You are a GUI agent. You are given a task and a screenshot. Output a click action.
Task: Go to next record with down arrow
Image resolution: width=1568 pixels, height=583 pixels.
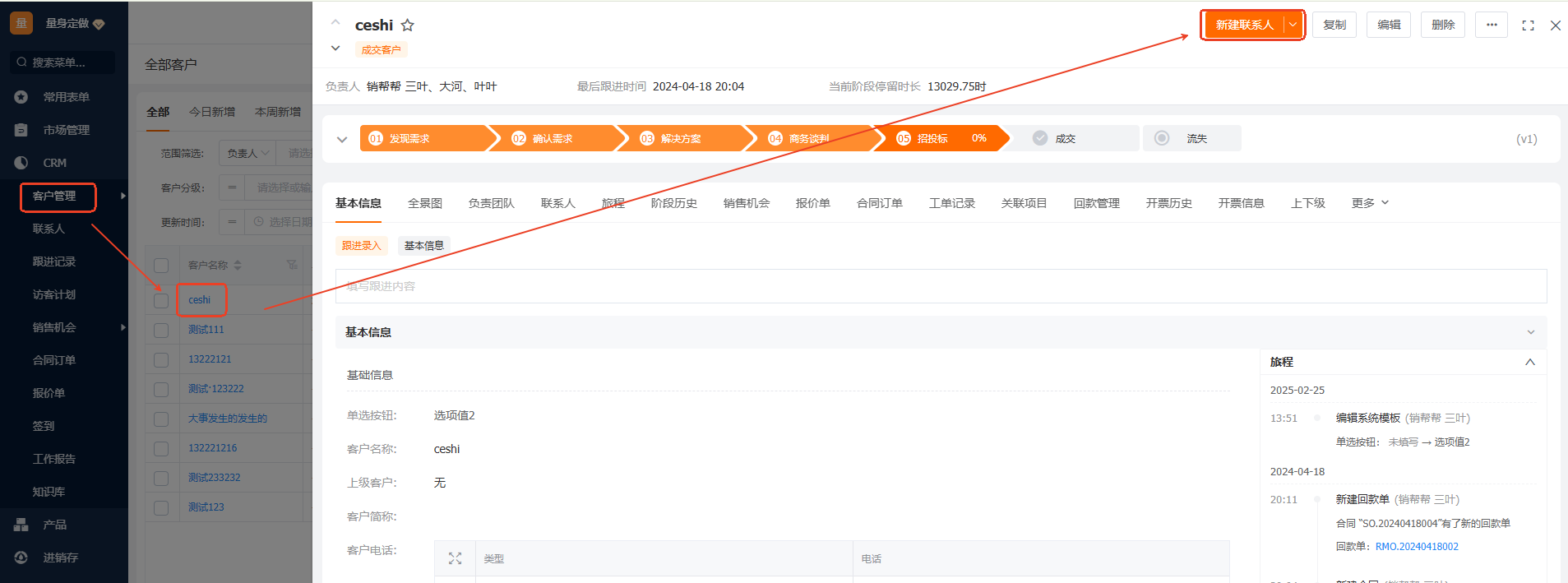(x=335, y=49)
